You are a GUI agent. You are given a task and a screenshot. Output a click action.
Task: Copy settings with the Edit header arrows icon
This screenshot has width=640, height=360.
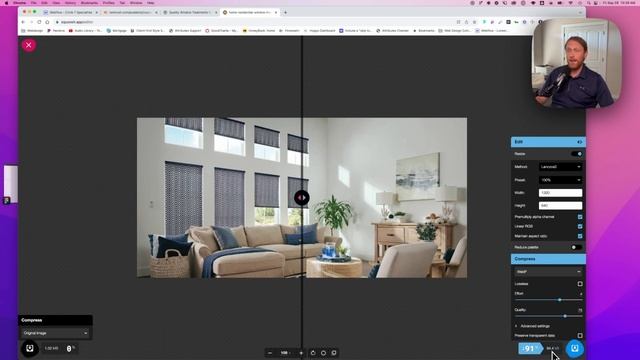[x=580, y=142]
